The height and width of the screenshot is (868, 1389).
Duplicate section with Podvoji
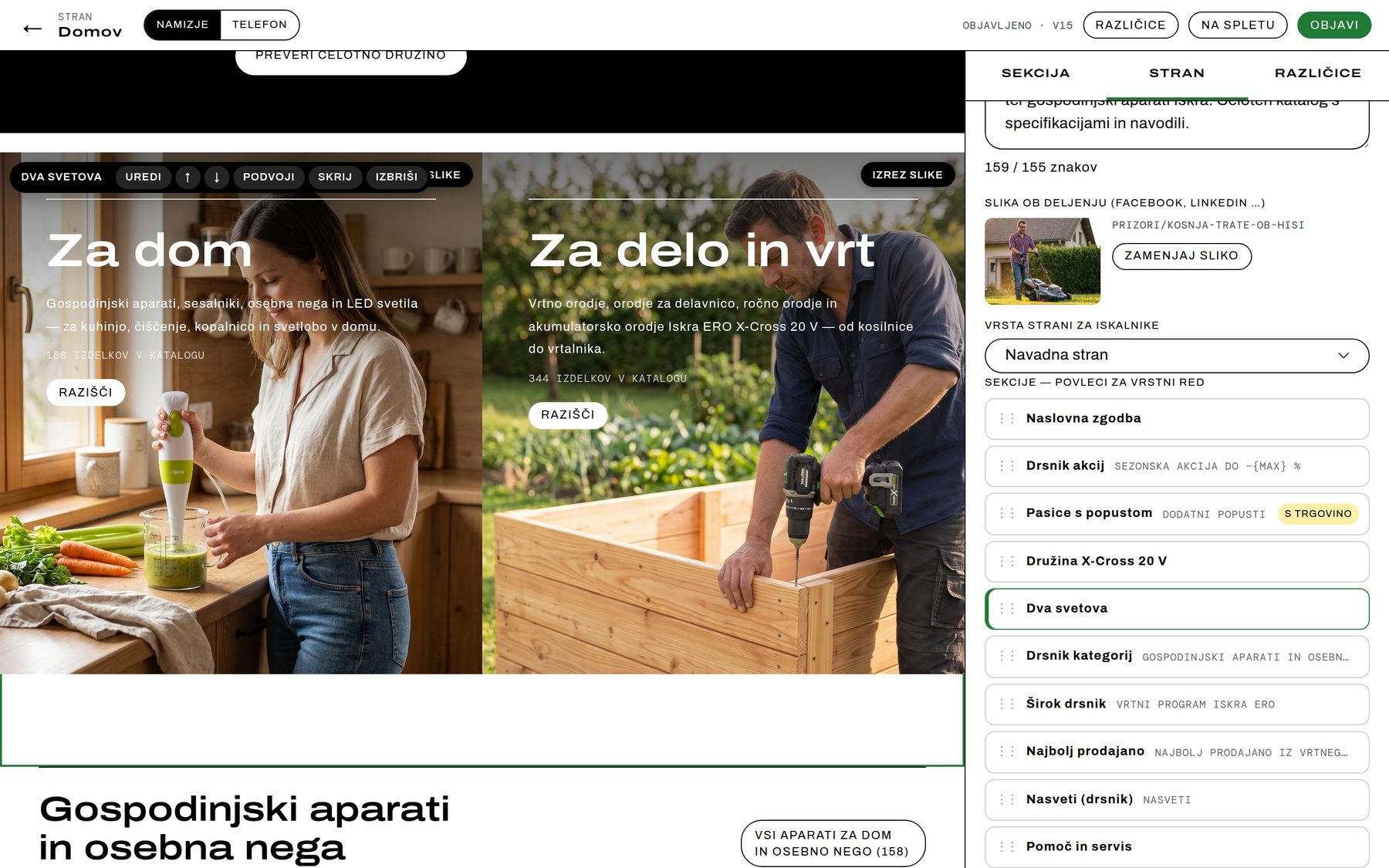[269, 177]
